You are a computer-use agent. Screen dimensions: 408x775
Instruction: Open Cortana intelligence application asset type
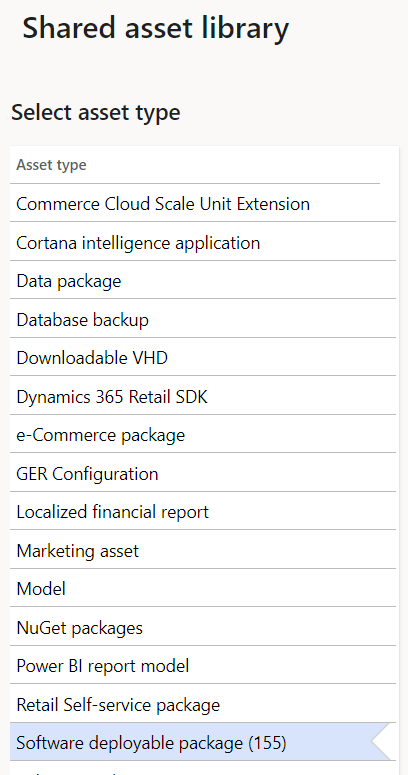pyautogui.click(x=203, y=242)
